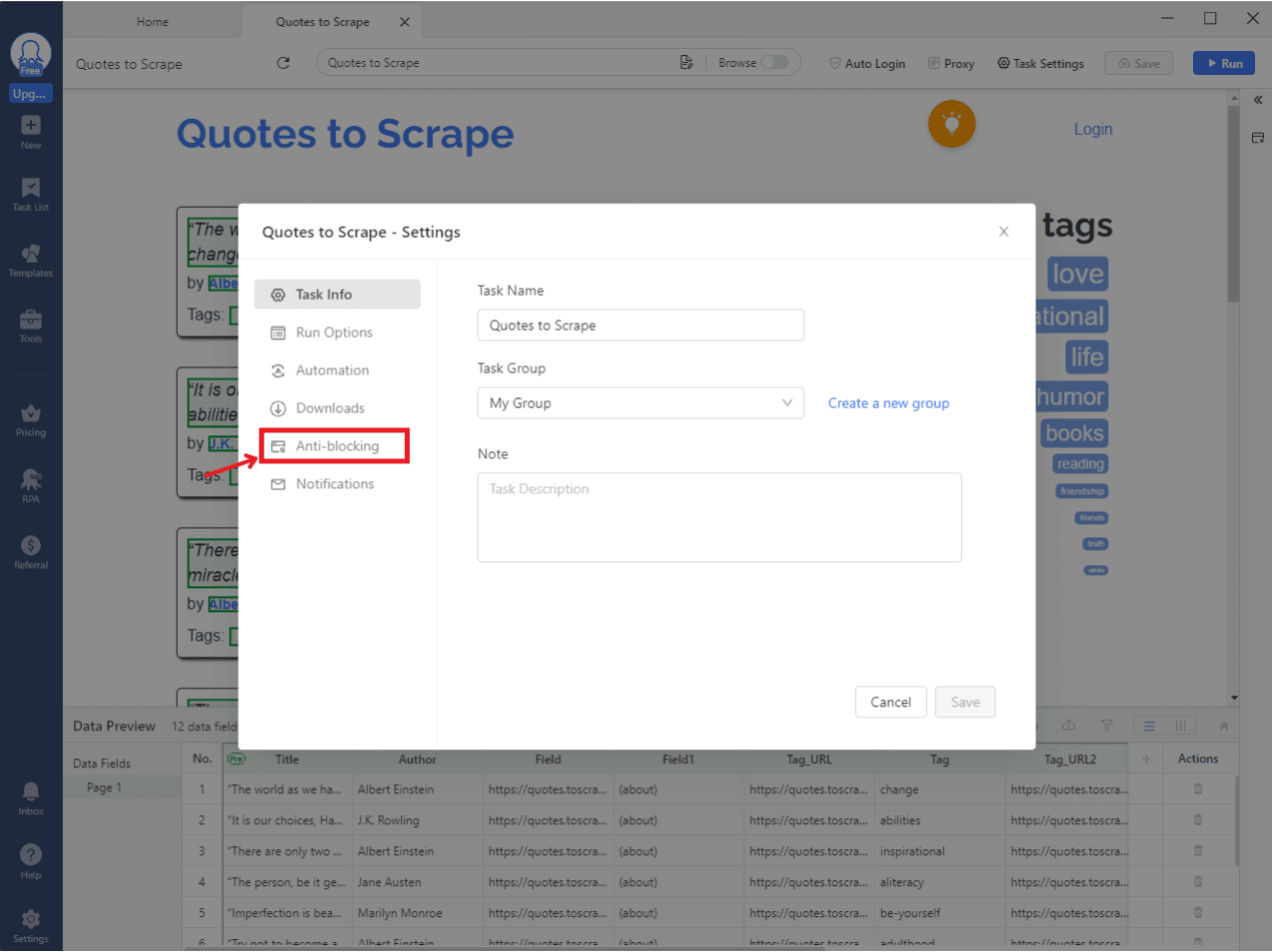This screenshot has width=1272, height=952.
Task: Open the Inbox bell icon
Action: [x=31, y=793]
